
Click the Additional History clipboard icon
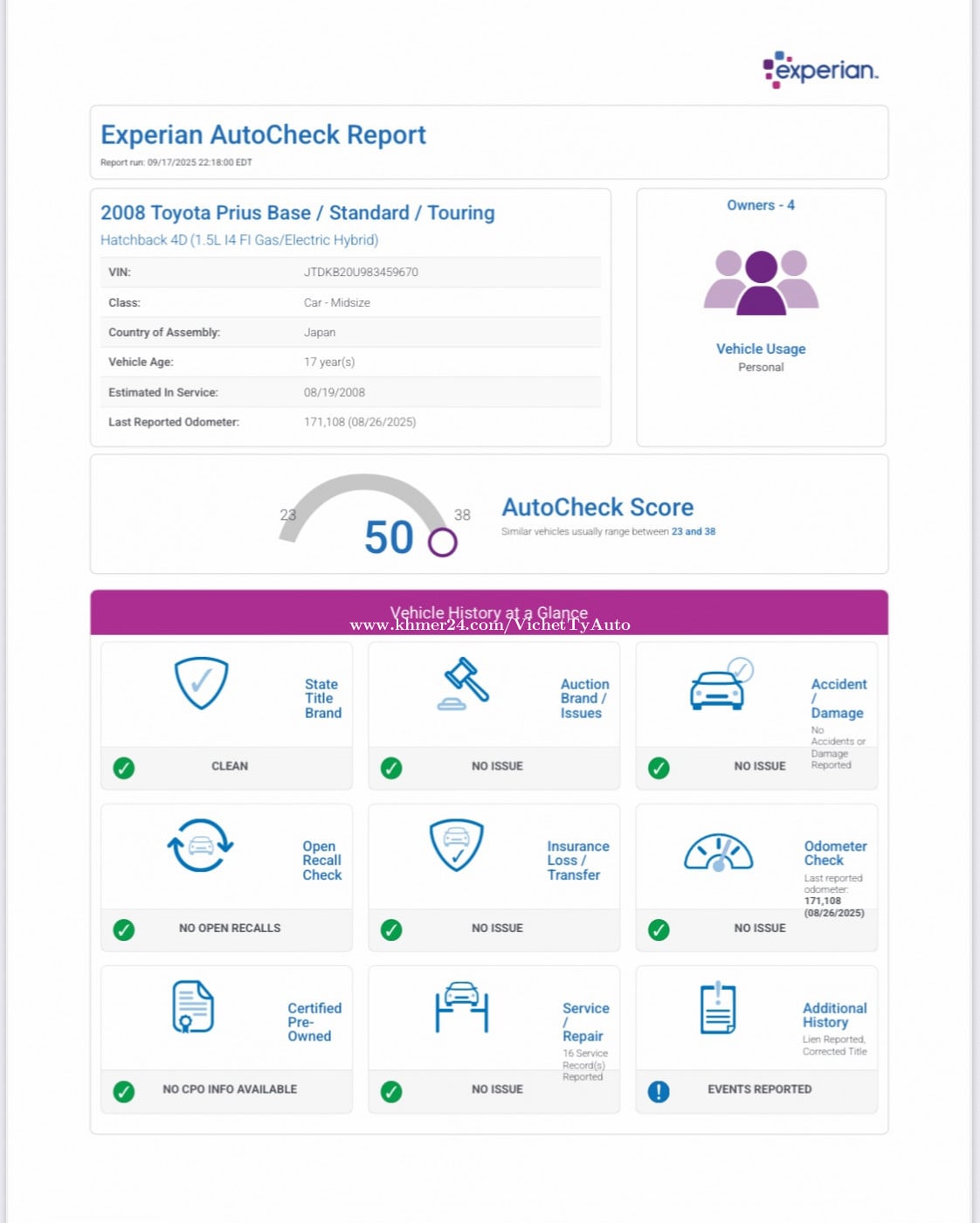pos(718,1007)
